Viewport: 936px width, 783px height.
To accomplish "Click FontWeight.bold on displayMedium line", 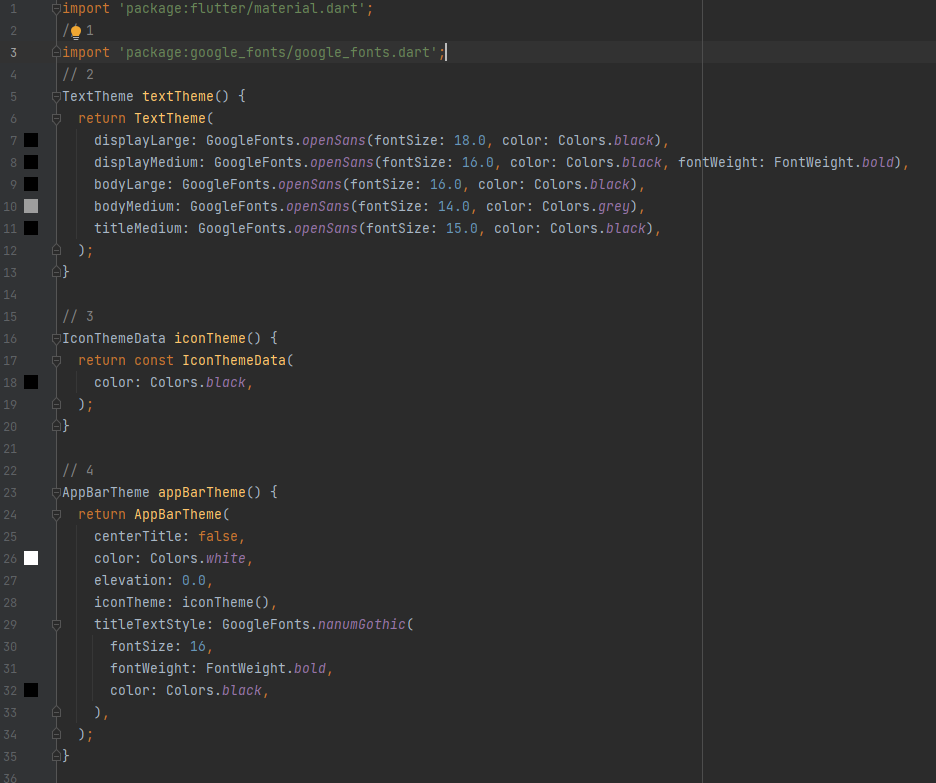I will click(x=834, y=162).
